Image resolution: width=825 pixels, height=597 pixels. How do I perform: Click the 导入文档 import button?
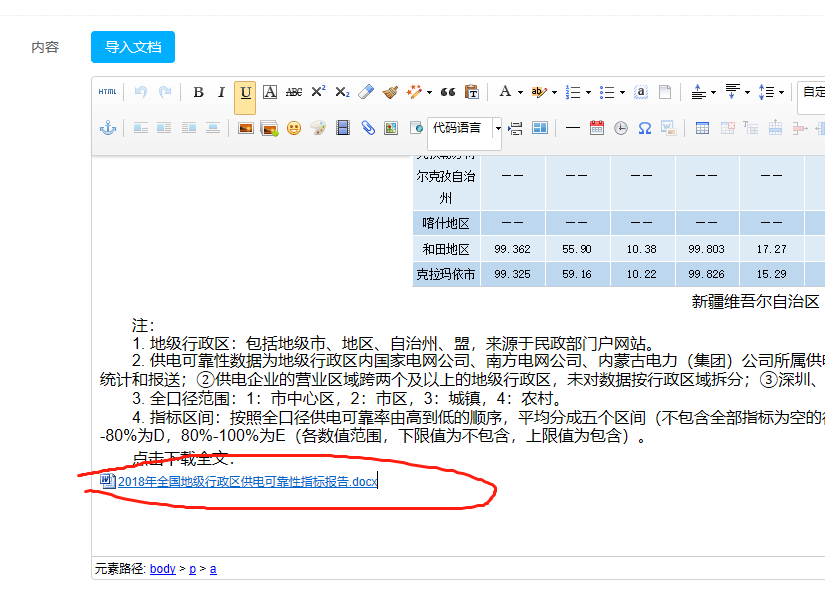click(133, 47)
